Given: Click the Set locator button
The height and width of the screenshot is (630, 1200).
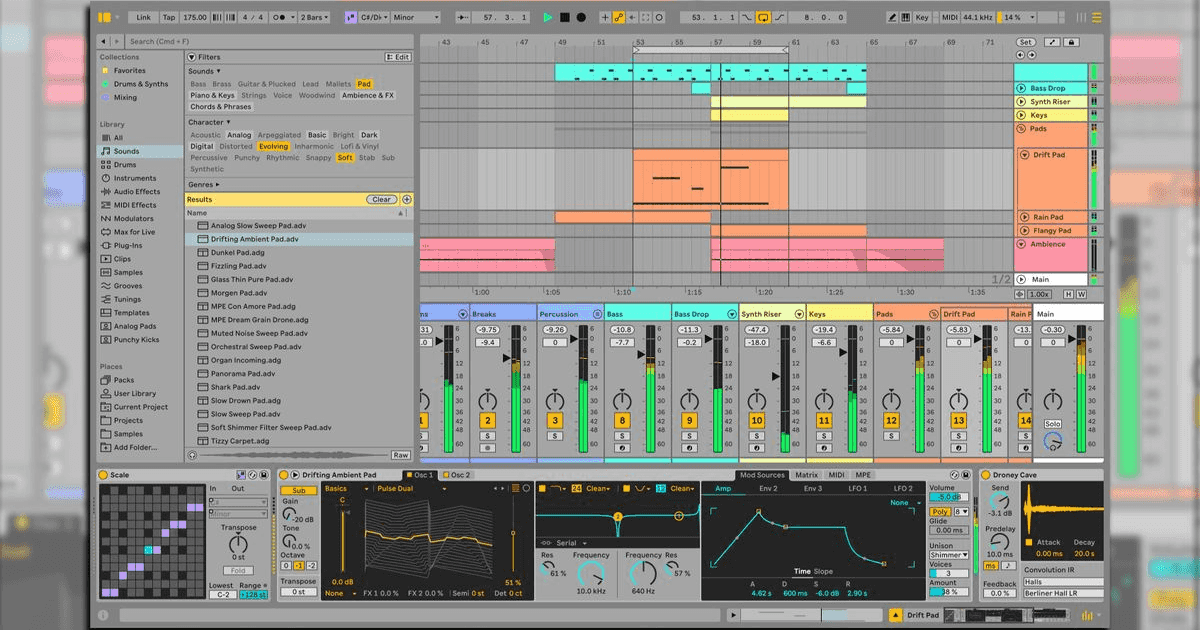Looking at the screenshot, I should coord(1026,42).
